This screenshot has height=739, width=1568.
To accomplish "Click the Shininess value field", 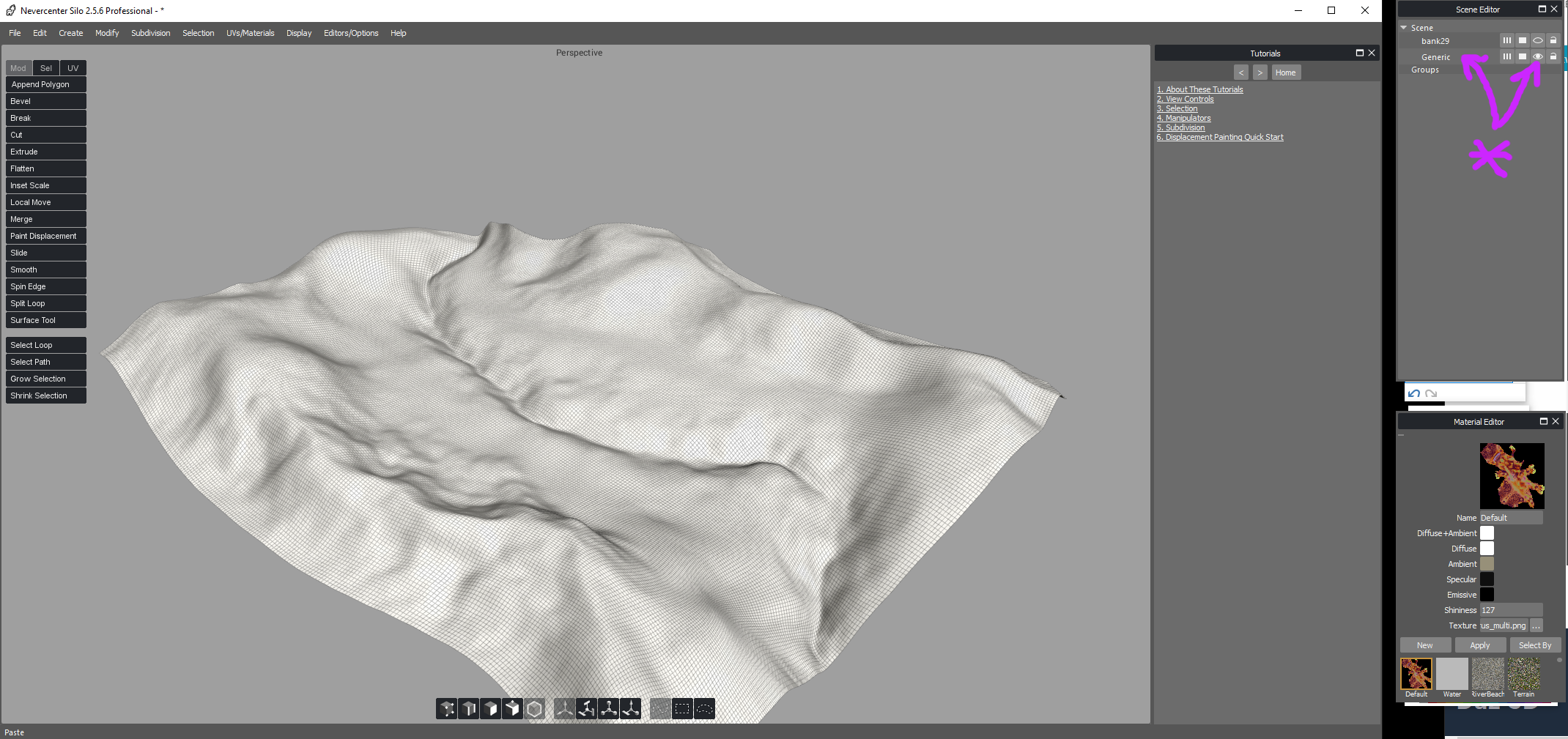I will tap(1511, 610).
